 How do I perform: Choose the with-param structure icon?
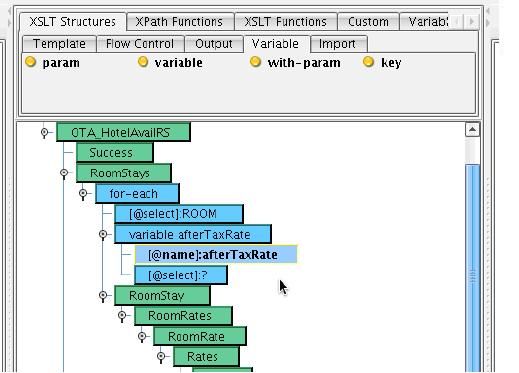(x=255, y=62)
